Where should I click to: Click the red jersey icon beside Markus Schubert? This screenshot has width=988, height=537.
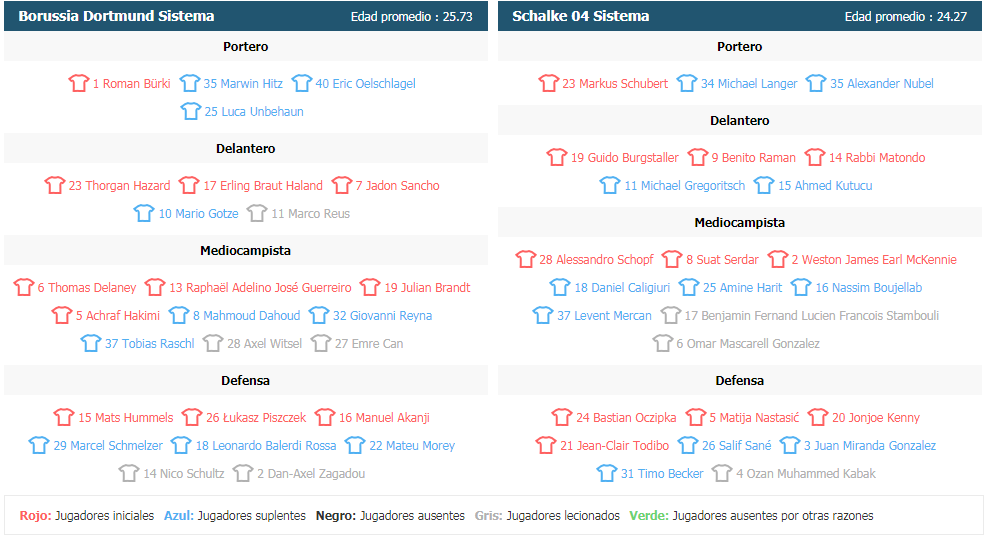pos(548,83)
